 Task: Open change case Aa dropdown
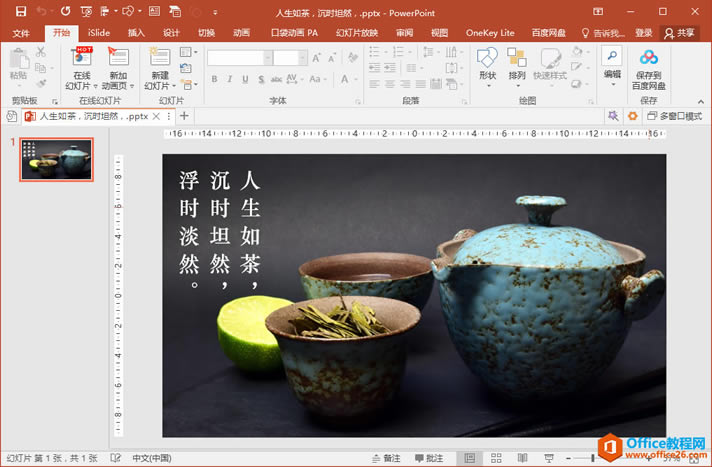[x=317, y=79]
